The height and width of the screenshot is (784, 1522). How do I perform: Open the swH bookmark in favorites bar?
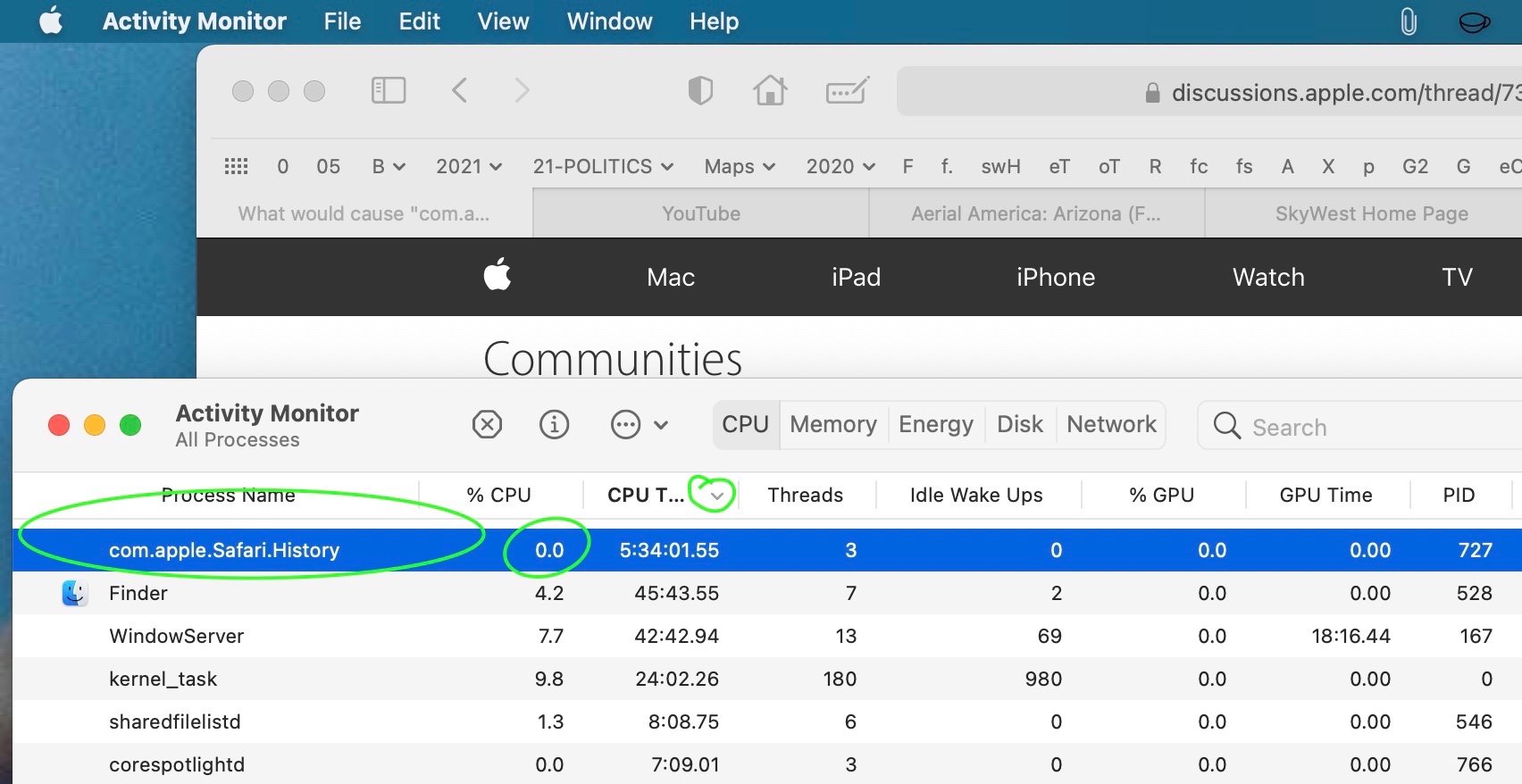pyautogui.click(x=1000, y=166)
